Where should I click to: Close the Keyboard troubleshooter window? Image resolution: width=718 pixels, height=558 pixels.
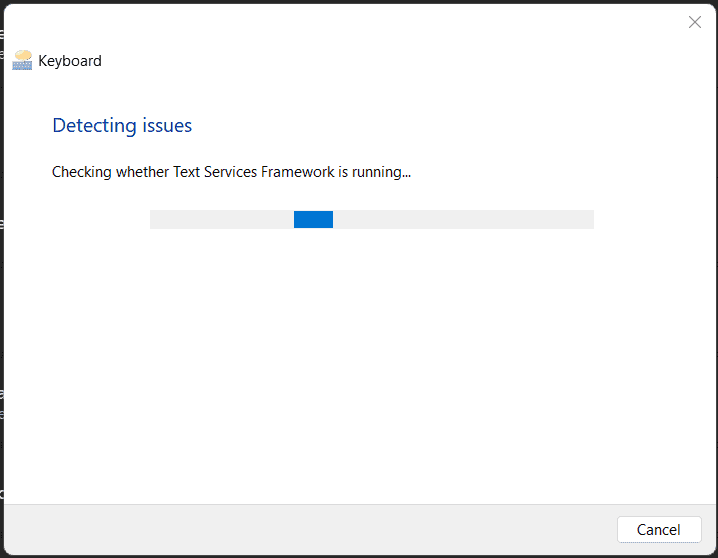(695, 22)
